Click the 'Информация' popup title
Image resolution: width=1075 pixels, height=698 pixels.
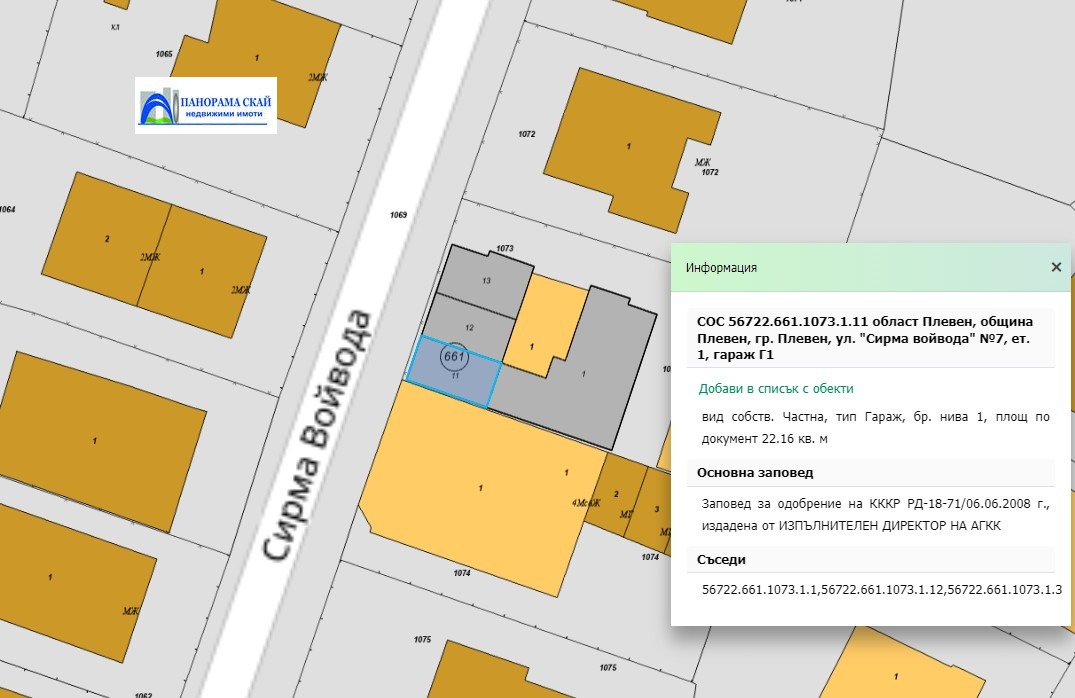721,267
